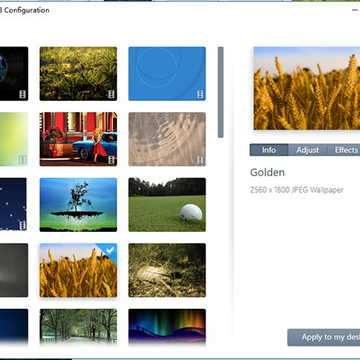Choose the retro car and woman thumbnail
Screen dimensions: 360x360
78,139
